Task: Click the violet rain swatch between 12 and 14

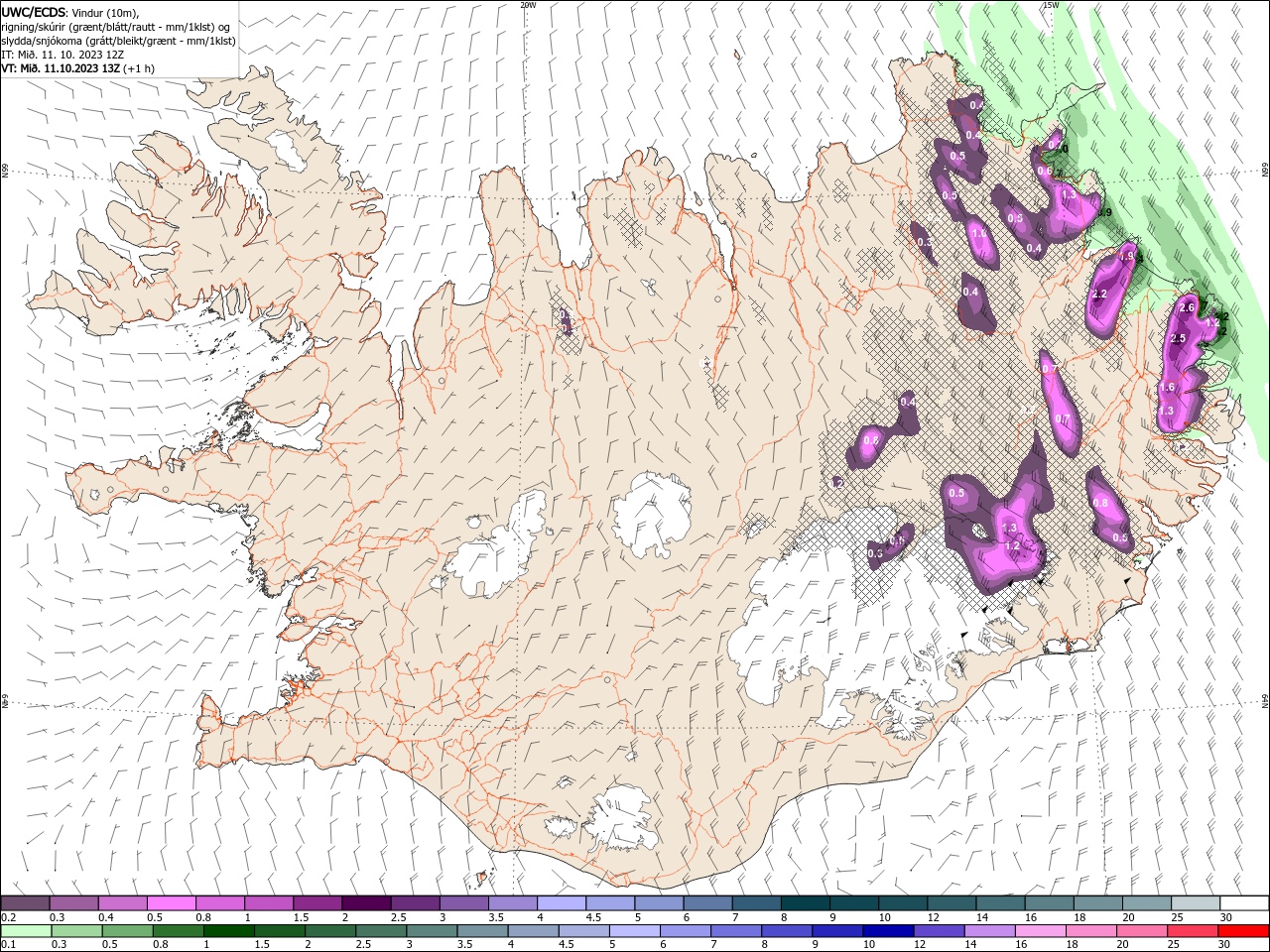Action: [938, 931]
